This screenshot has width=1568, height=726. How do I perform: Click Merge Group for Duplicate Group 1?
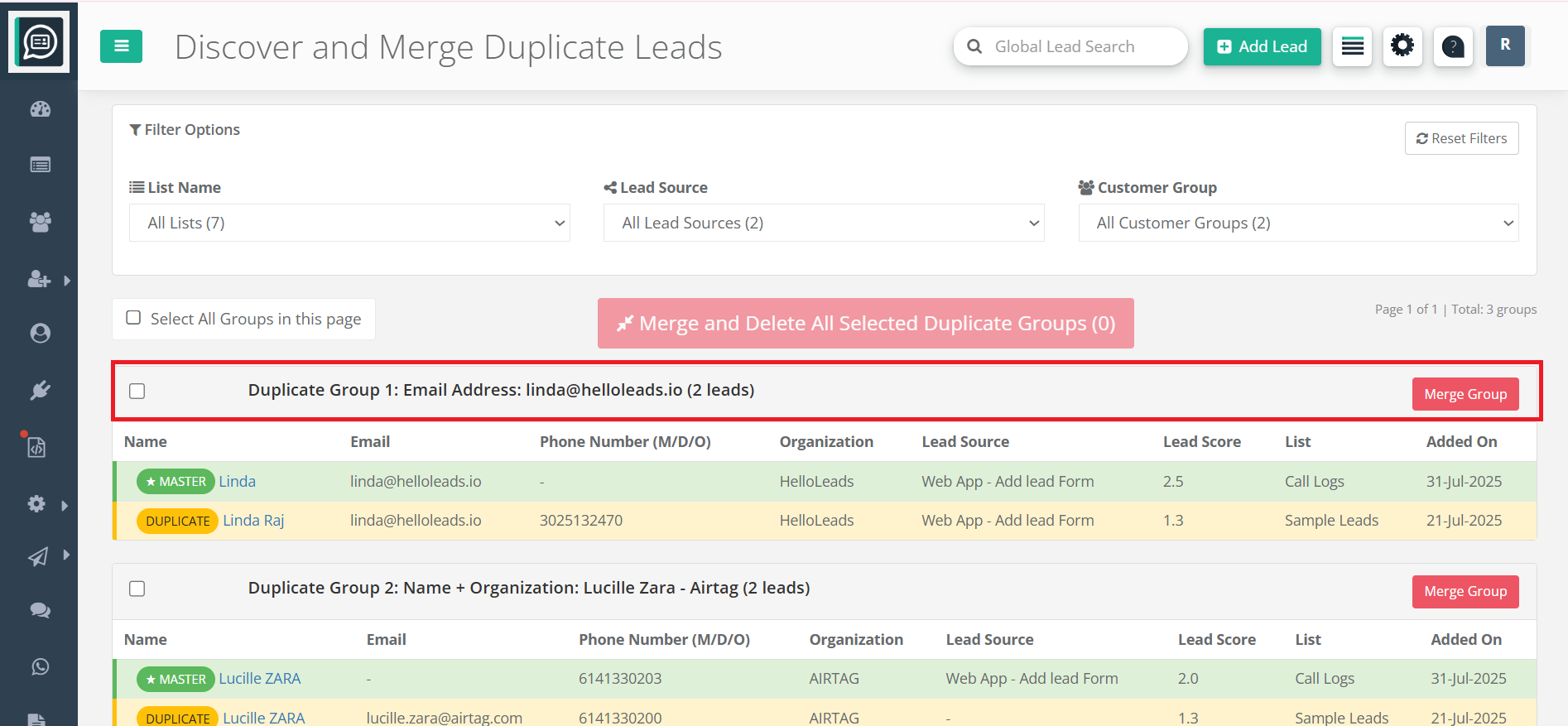coord(1465,394)
